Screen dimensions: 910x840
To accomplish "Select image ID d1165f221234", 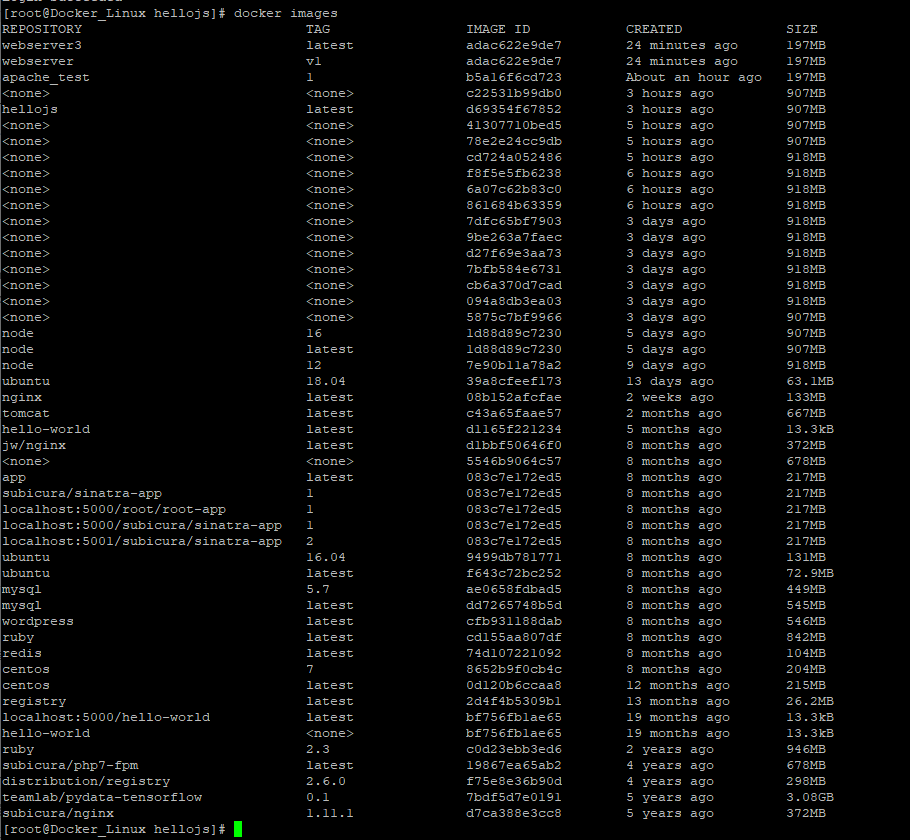I will click(x=514, y=429).
